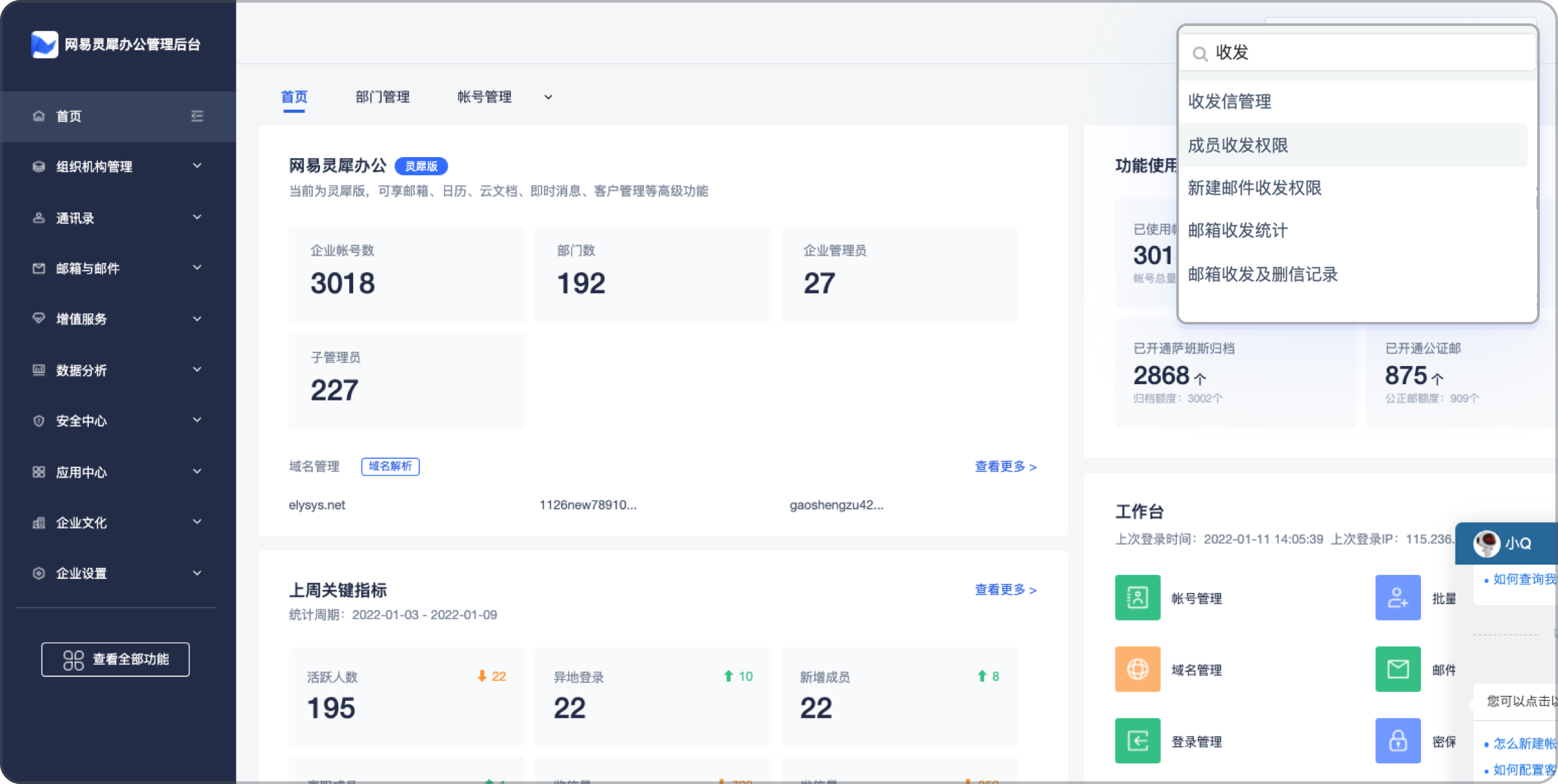
Task: Click the blue 批量 add-user icon
Action: pyautogui.click(x=1398, y=598)
